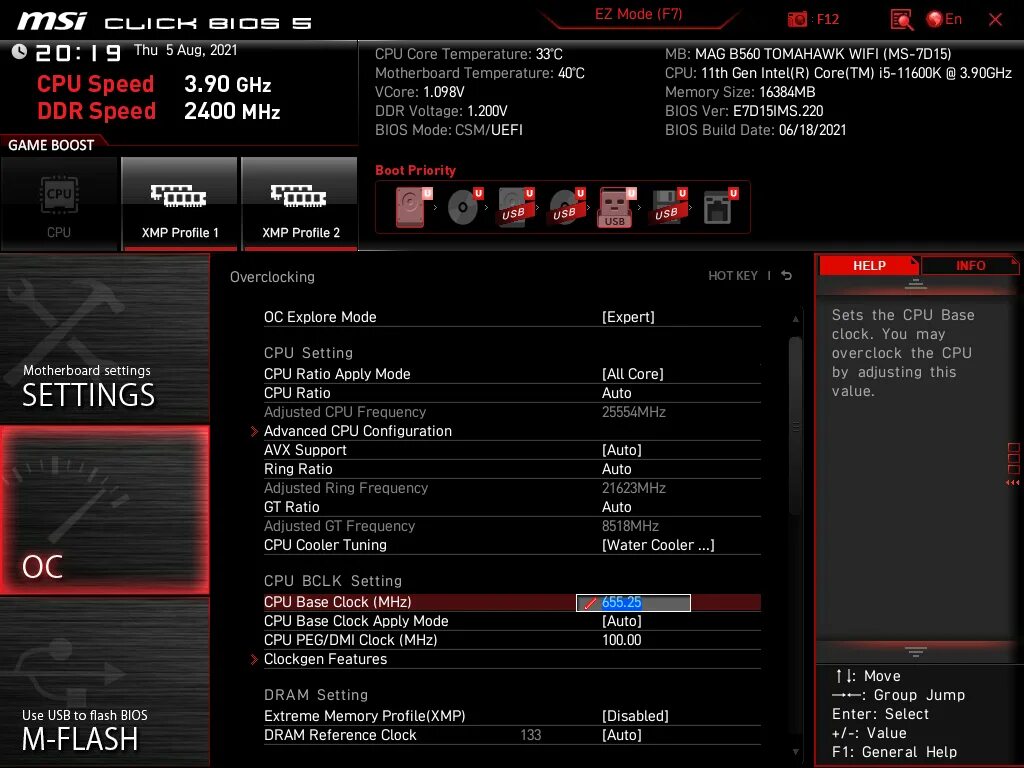Screen dimensions: 1024x768
Task: Click the BIOS Ver E7D15IMS.220 text
Action: click(744, 111)
